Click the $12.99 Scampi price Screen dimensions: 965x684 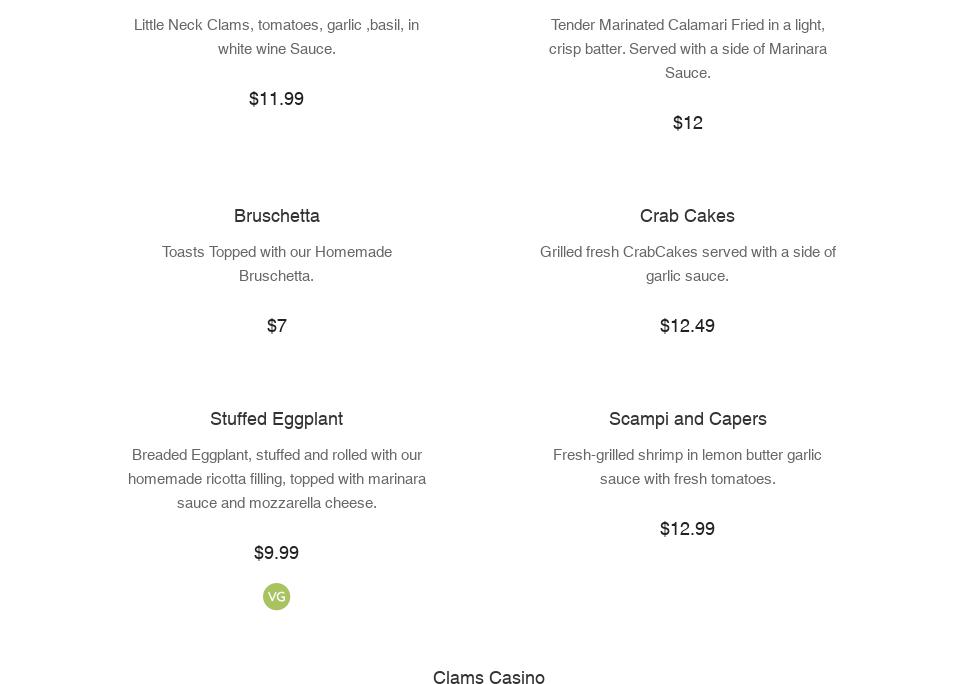(x=687, y=529)
